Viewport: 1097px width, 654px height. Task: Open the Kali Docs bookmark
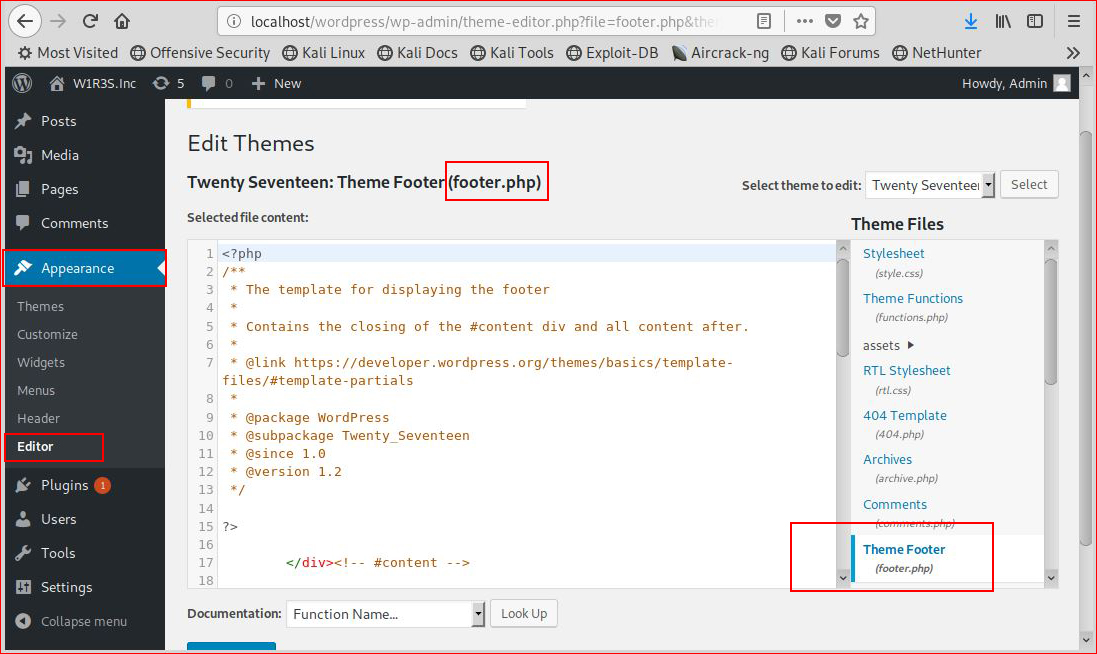pyautogui.click(x=417, y=53)
